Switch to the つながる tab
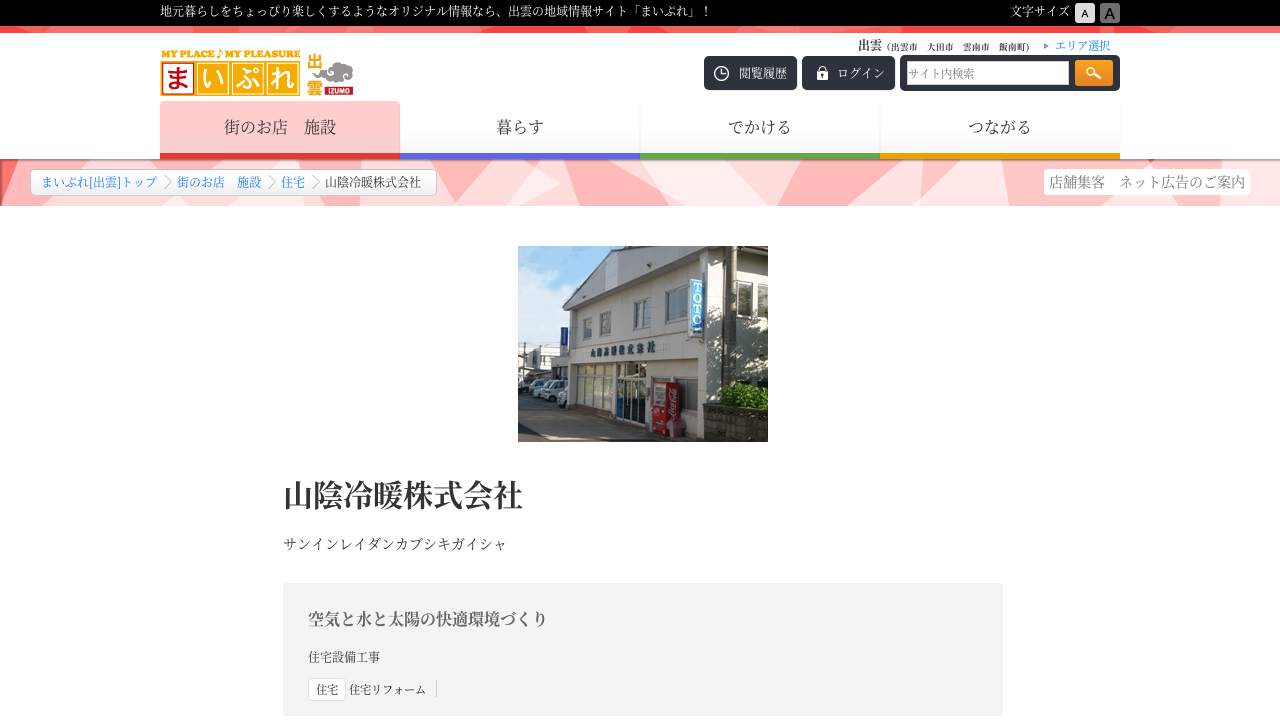The height and width of the screenshot is (720, 1280). tap(1000, 128)
